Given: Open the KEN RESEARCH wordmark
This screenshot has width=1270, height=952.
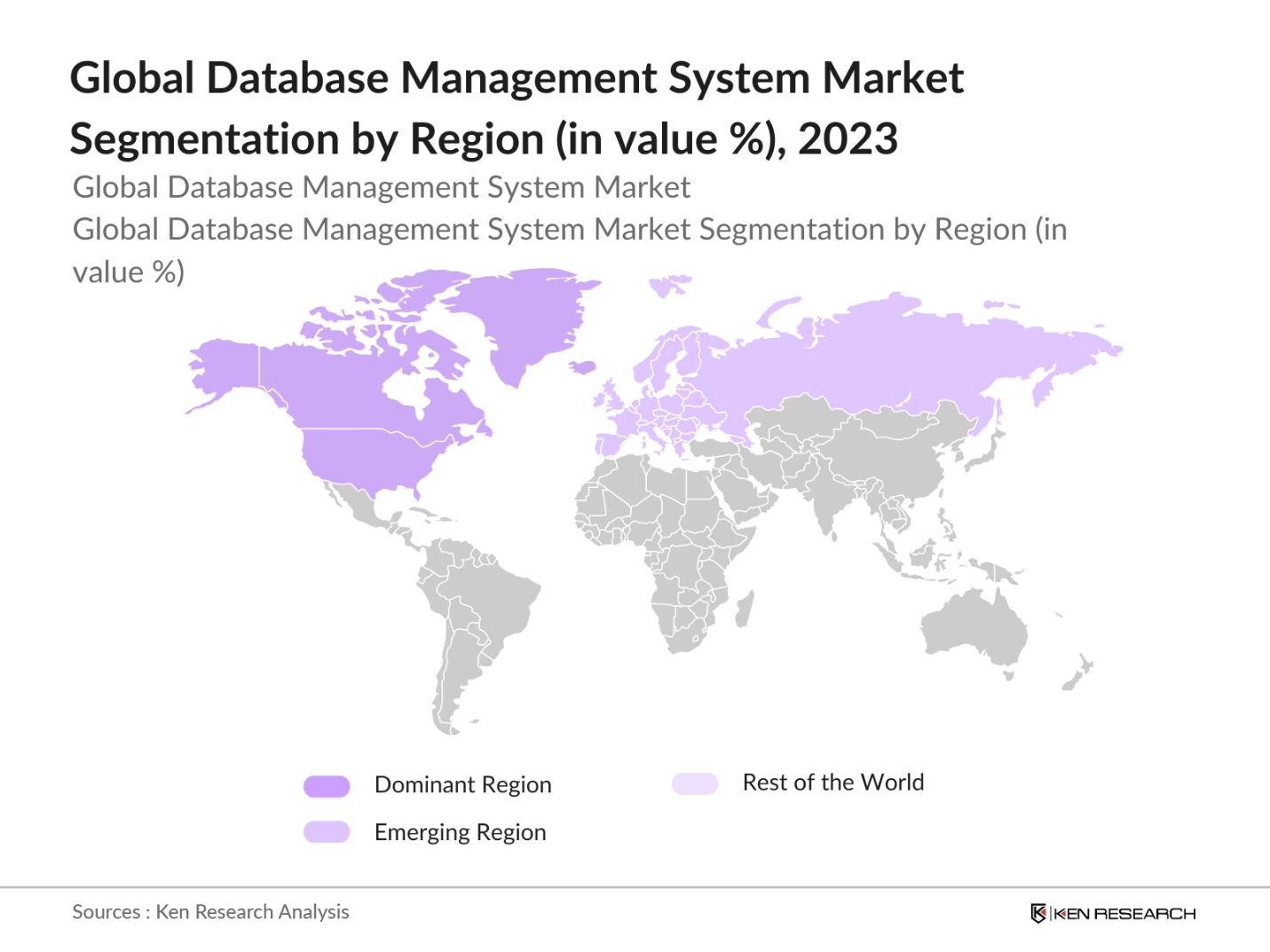Looking at the screenshot, I should [1124, 914].
